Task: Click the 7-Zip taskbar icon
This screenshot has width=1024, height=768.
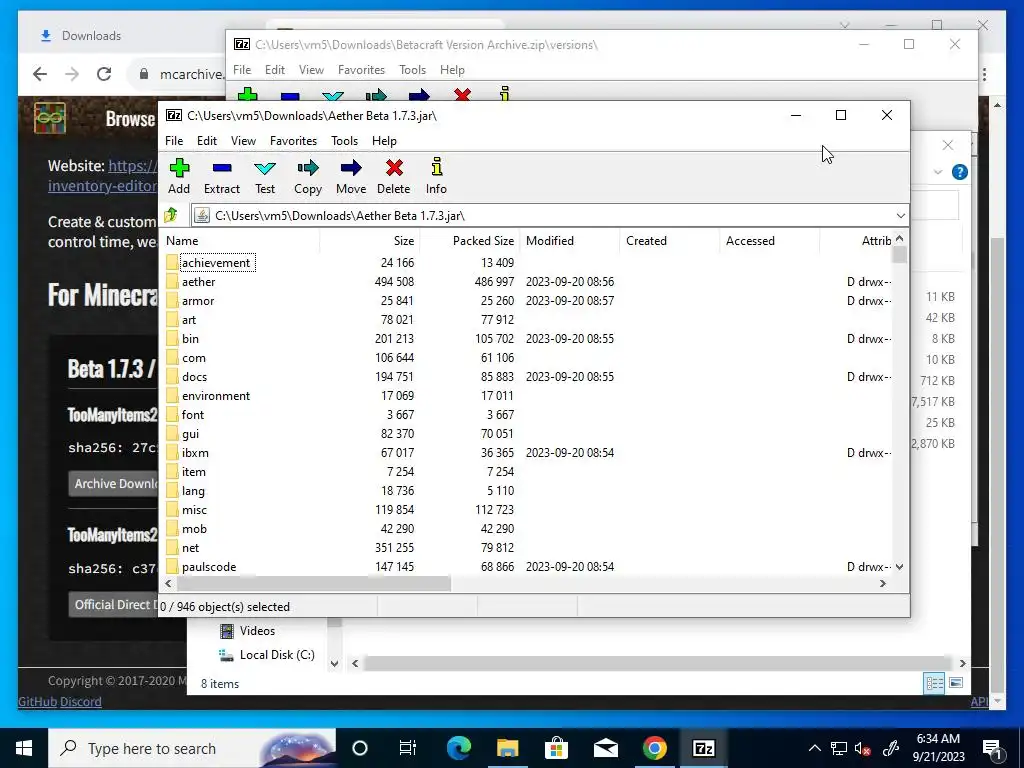Action: [703, 748]
